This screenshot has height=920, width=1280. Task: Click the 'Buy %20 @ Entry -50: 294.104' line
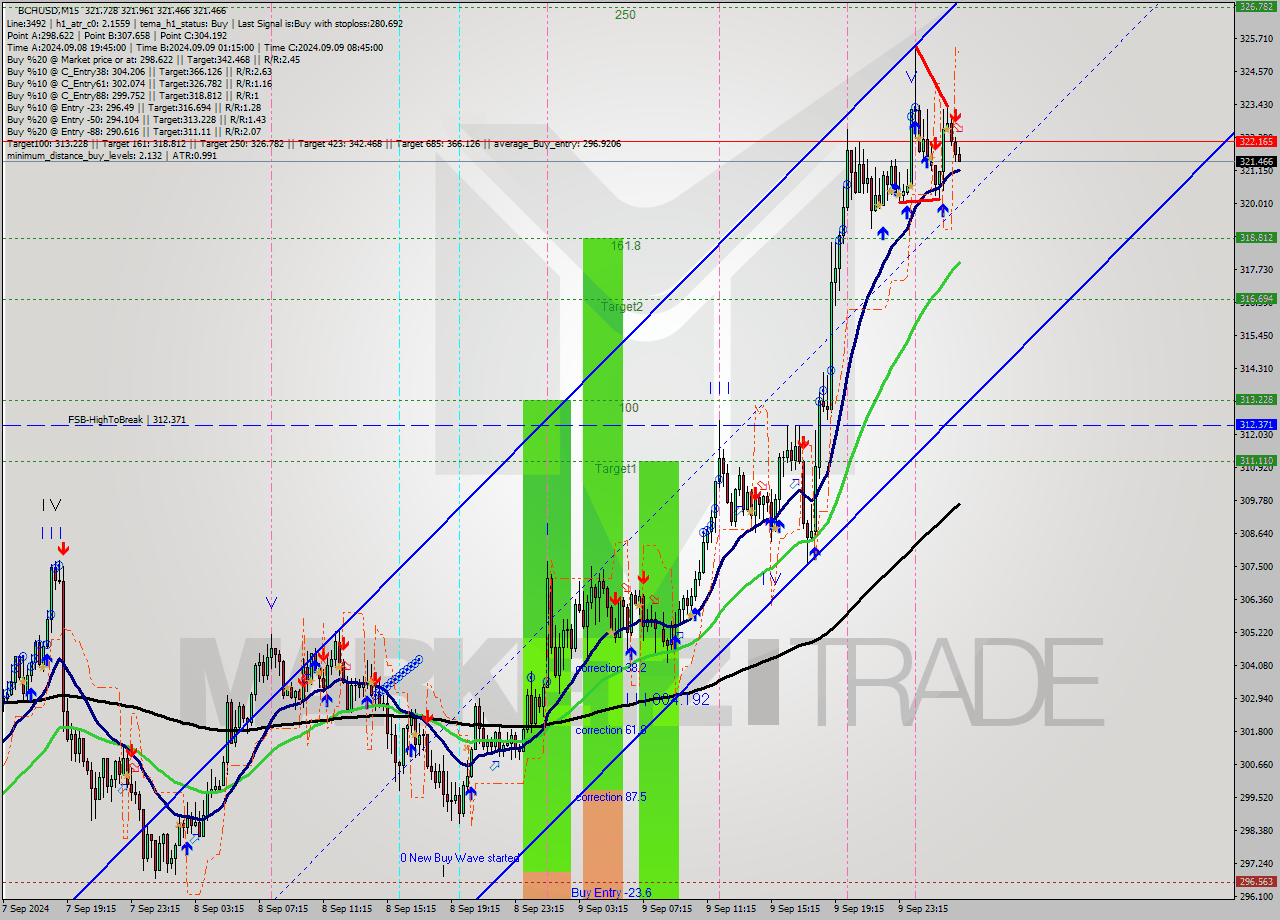(136, 119)
